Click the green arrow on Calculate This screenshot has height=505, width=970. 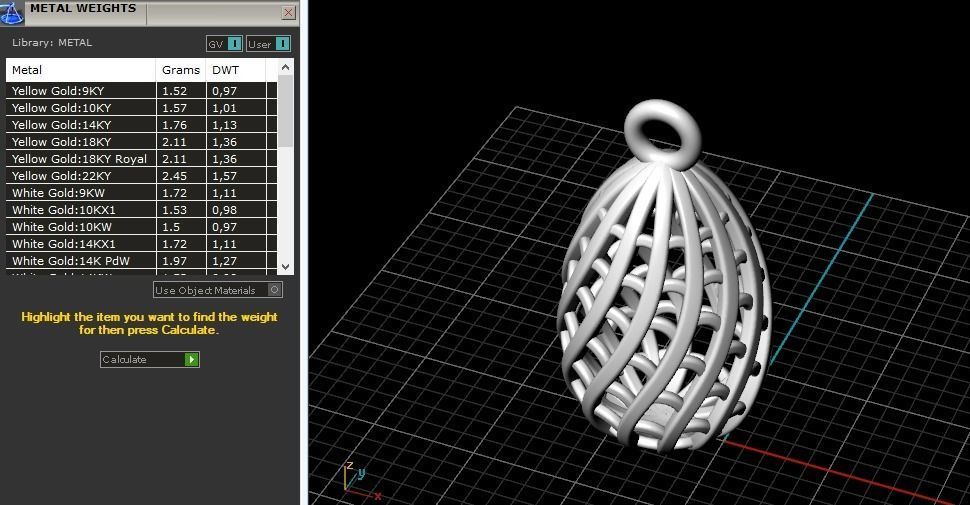click(x=192, y=360)
